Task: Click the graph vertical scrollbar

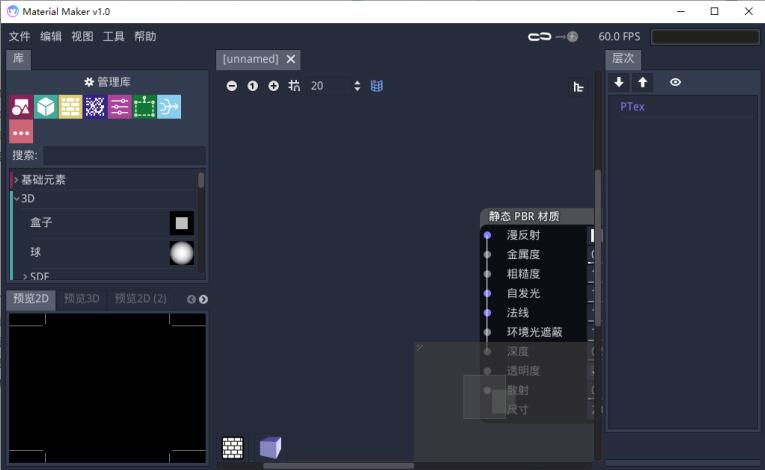Action: coord(598,246)
